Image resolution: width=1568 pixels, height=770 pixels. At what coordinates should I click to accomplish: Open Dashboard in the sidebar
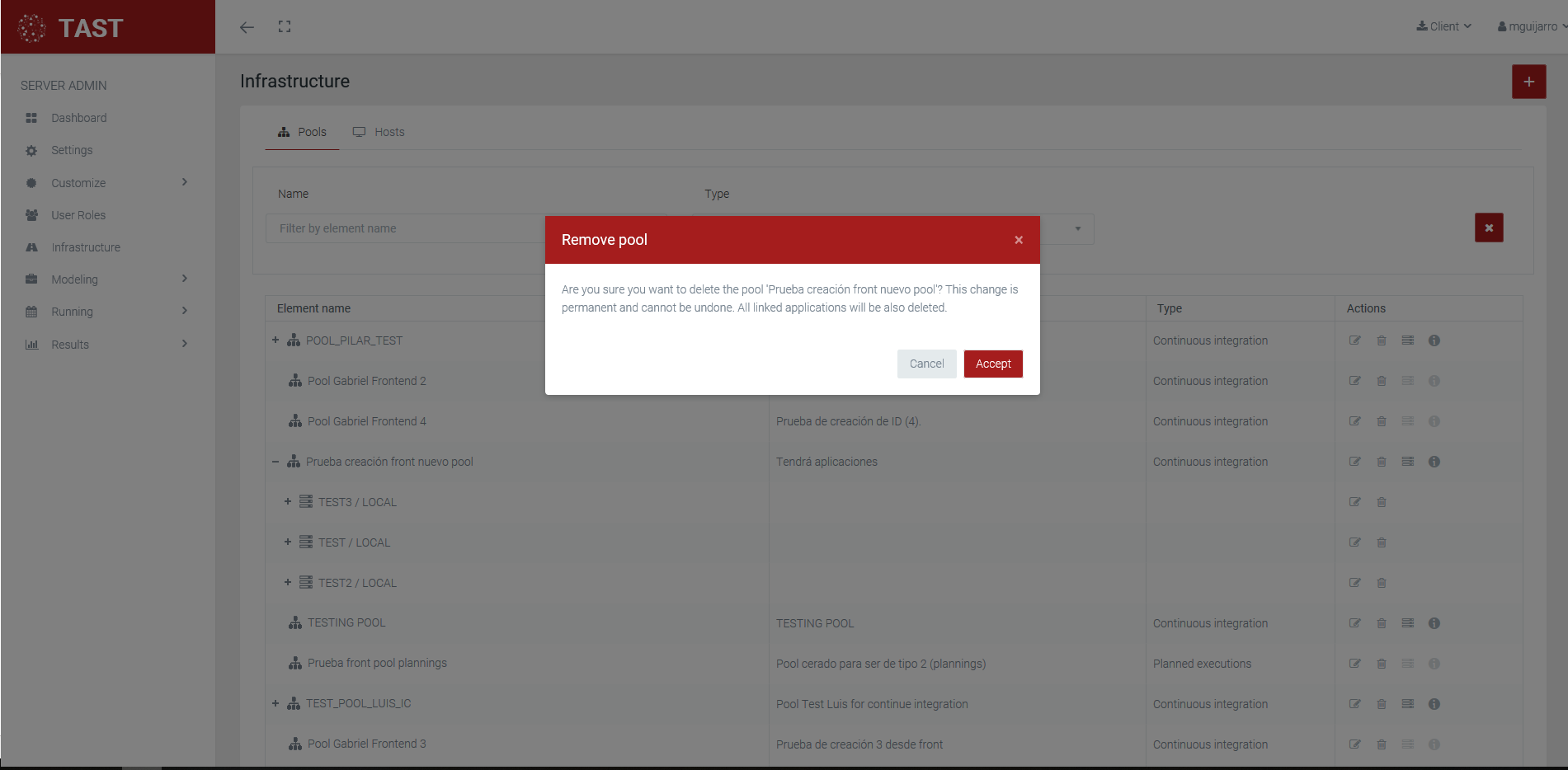[78, 118]
